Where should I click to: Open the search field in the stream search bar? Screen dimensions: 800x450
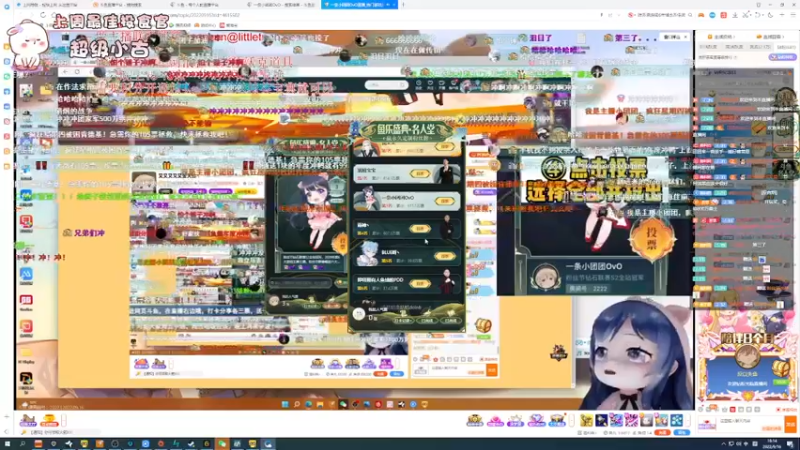pyautogui.click(x=385, y=85)
